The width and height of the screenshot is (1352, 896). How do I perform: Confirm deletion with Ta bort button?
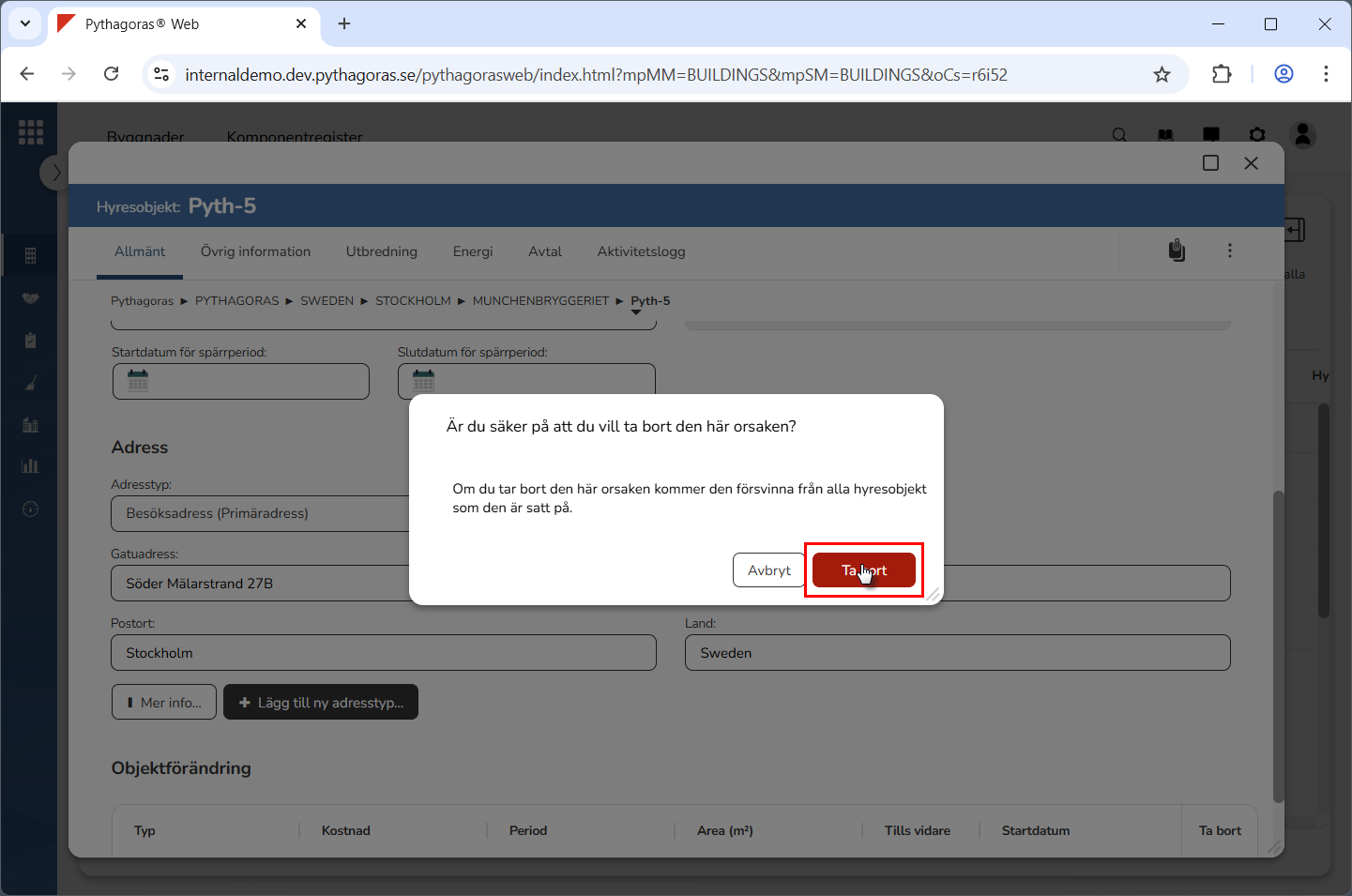coord(863,570)
